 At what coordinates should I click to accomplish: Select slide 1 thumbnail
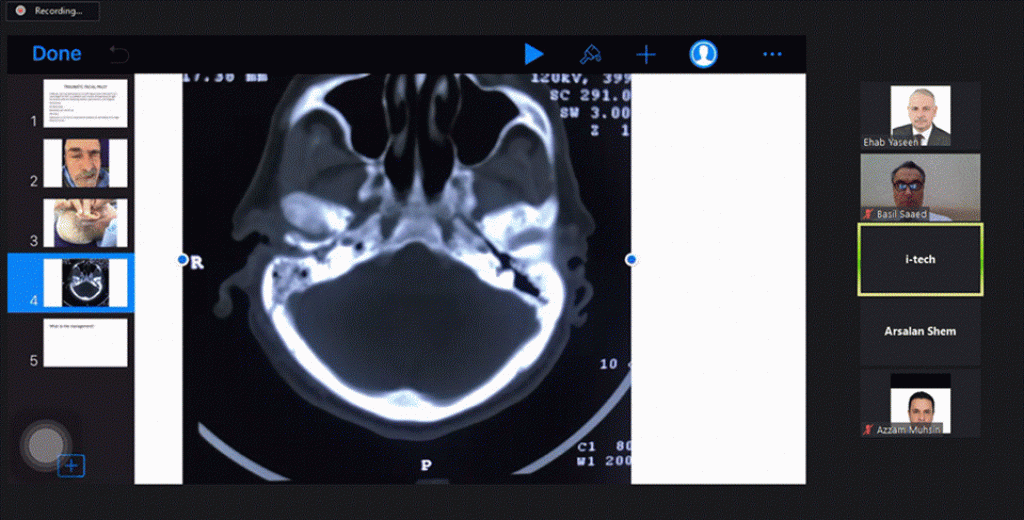coord(85,103)
